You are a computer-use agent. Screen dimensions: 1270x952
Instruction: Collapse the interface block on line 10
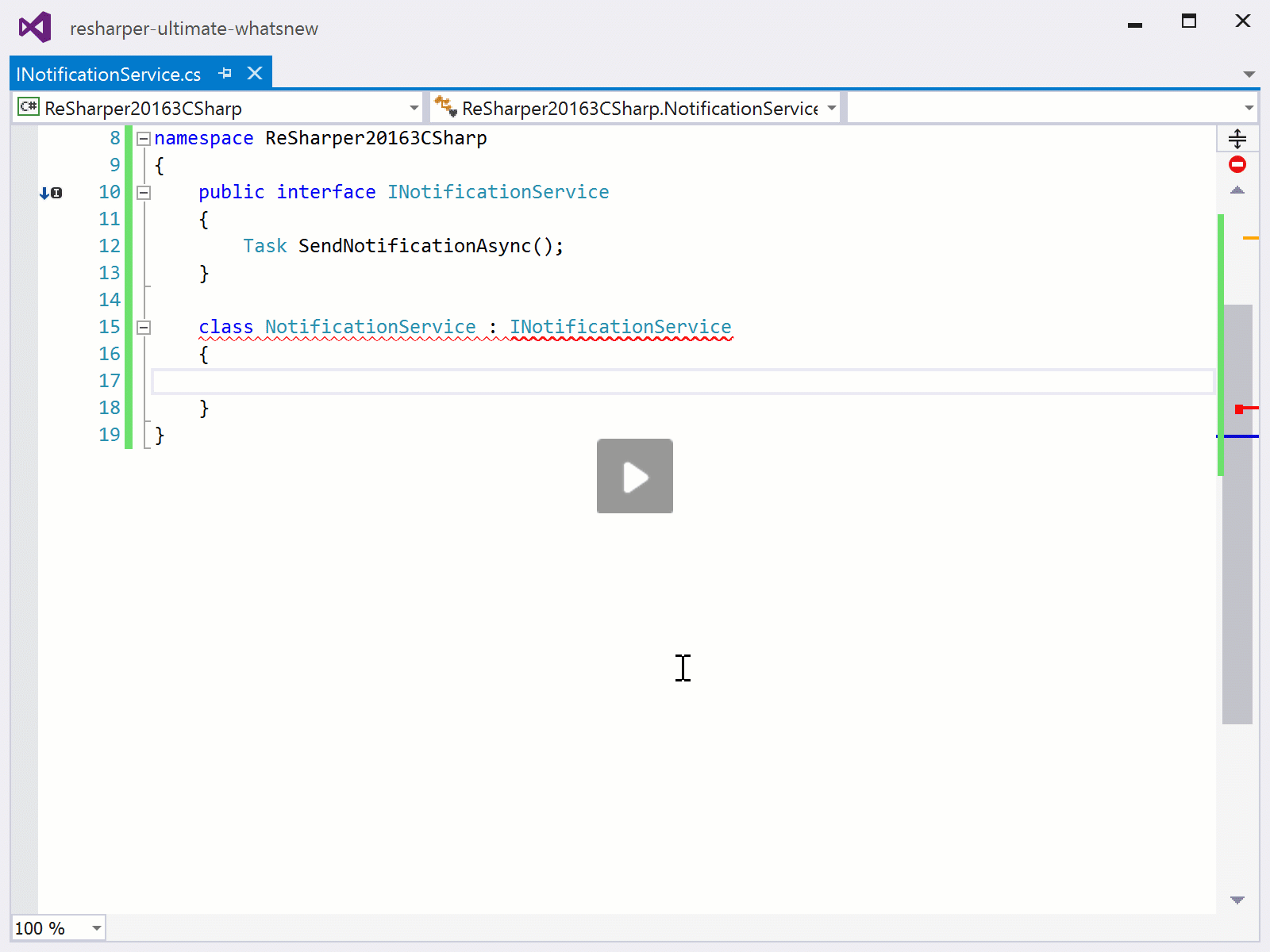144,193
